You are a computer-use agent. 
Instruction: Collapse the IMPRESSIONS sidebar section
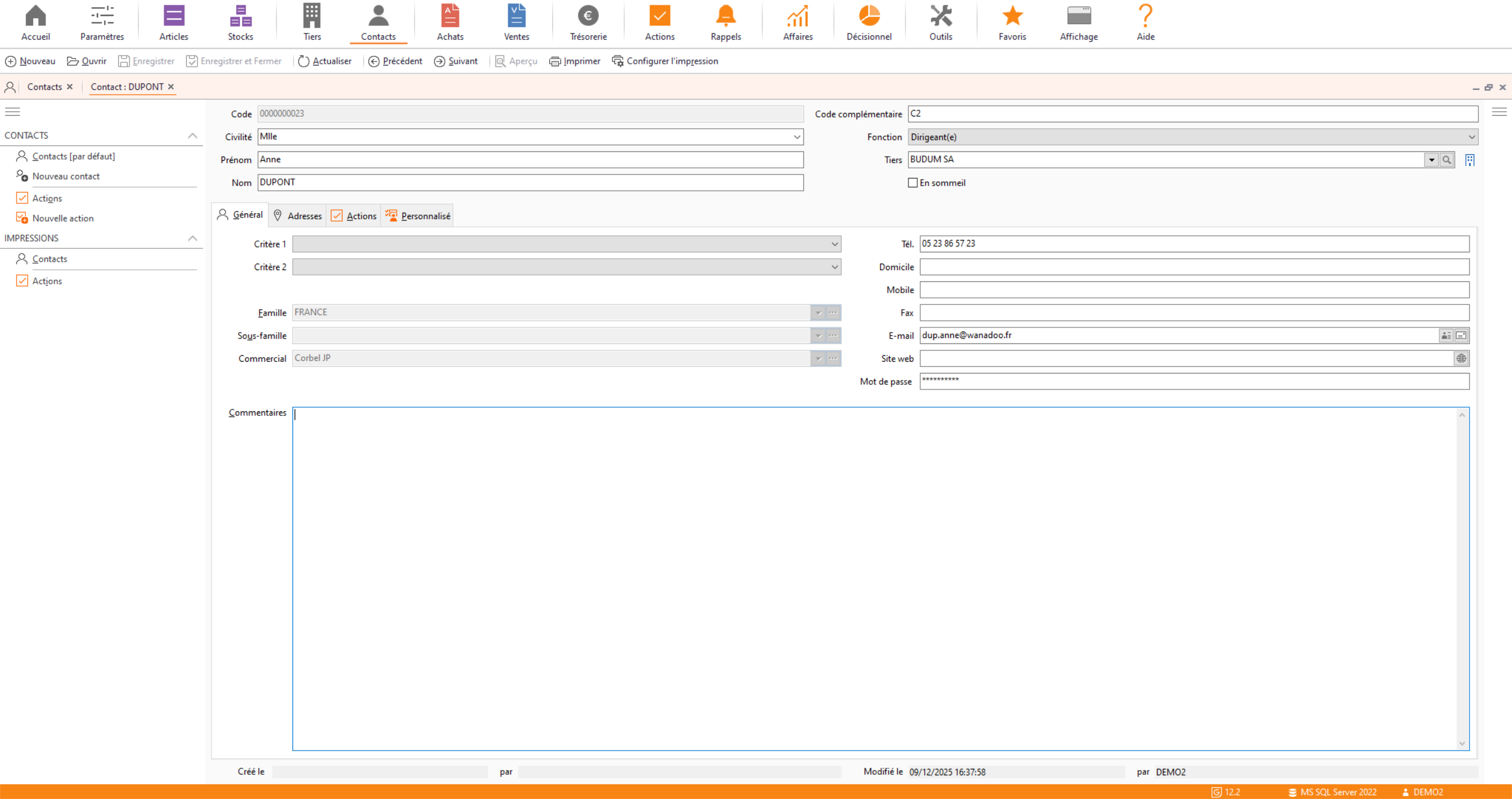(193, 238)
